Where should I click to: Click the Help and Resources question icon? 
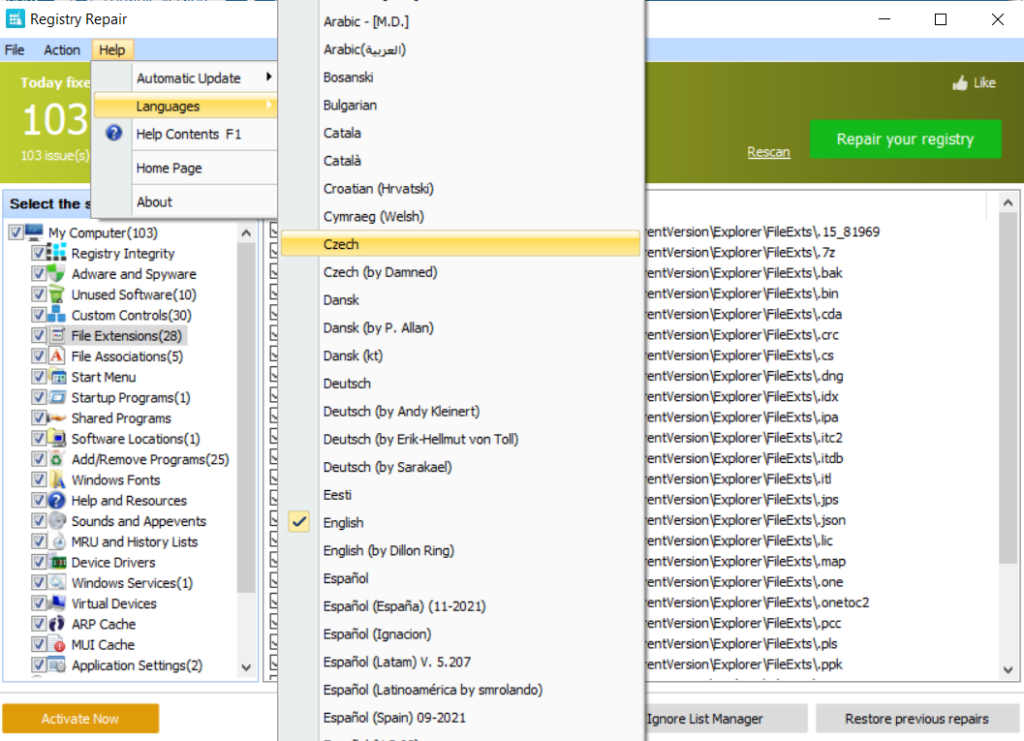tap(57, 500)
